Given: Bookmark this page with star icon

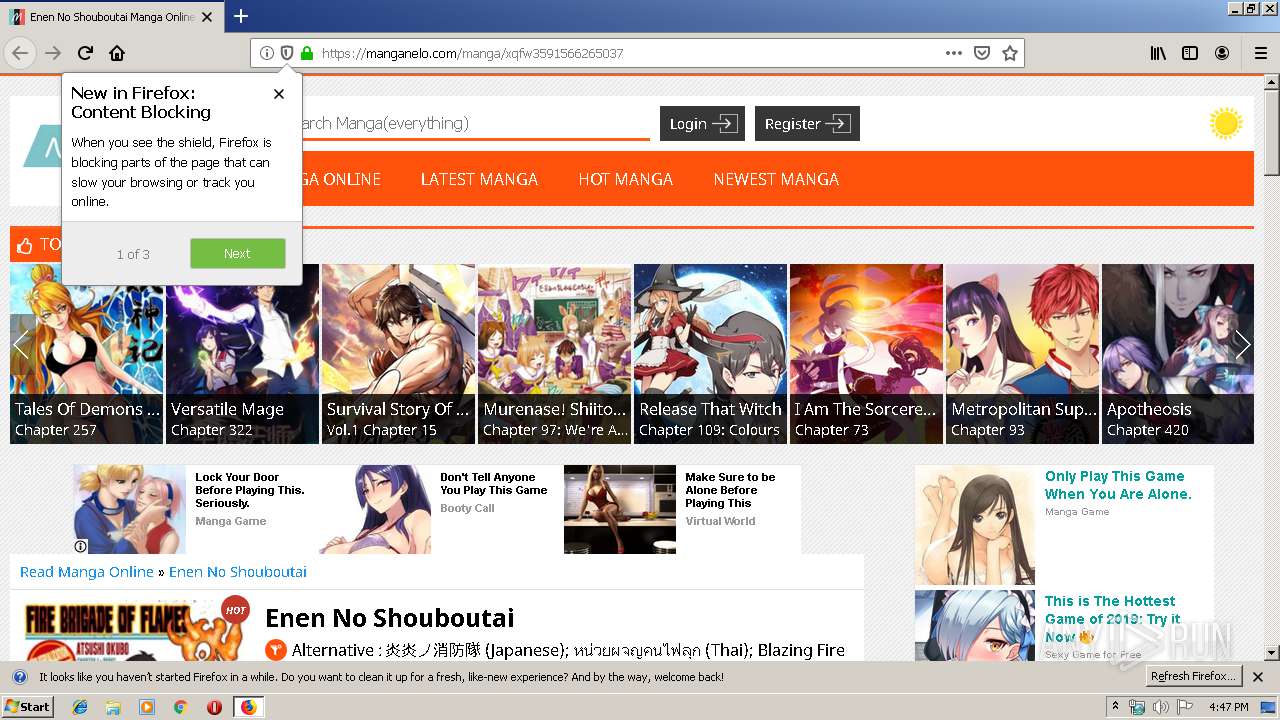Looking at the screenshot, I should (x=1010, y=53).
